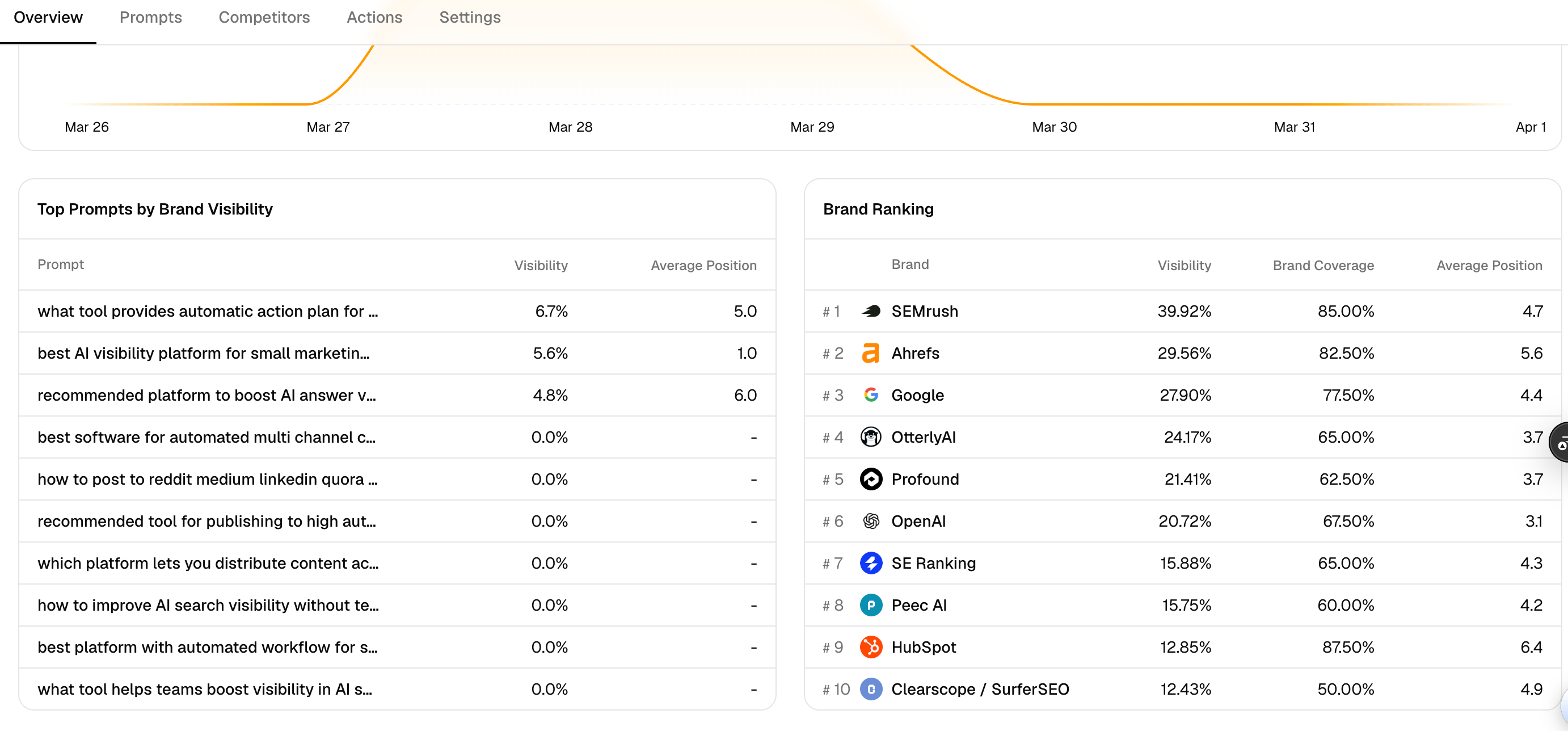Sort brand ranking by Brand Coverage header
The image size is (1568, 731).
pyautogui.click(x=1323, y=266)
